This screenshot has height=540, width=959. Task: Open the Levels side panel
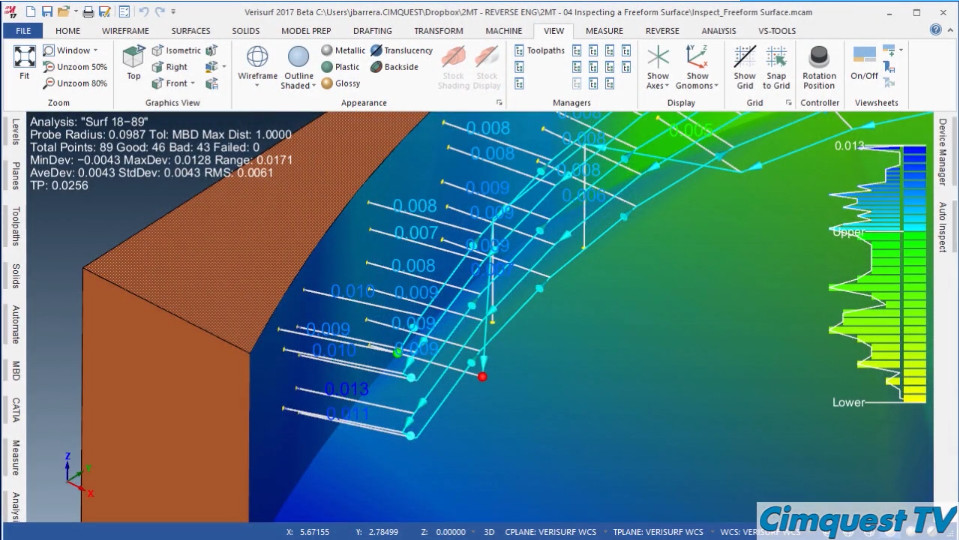click(x=15, y=131)
